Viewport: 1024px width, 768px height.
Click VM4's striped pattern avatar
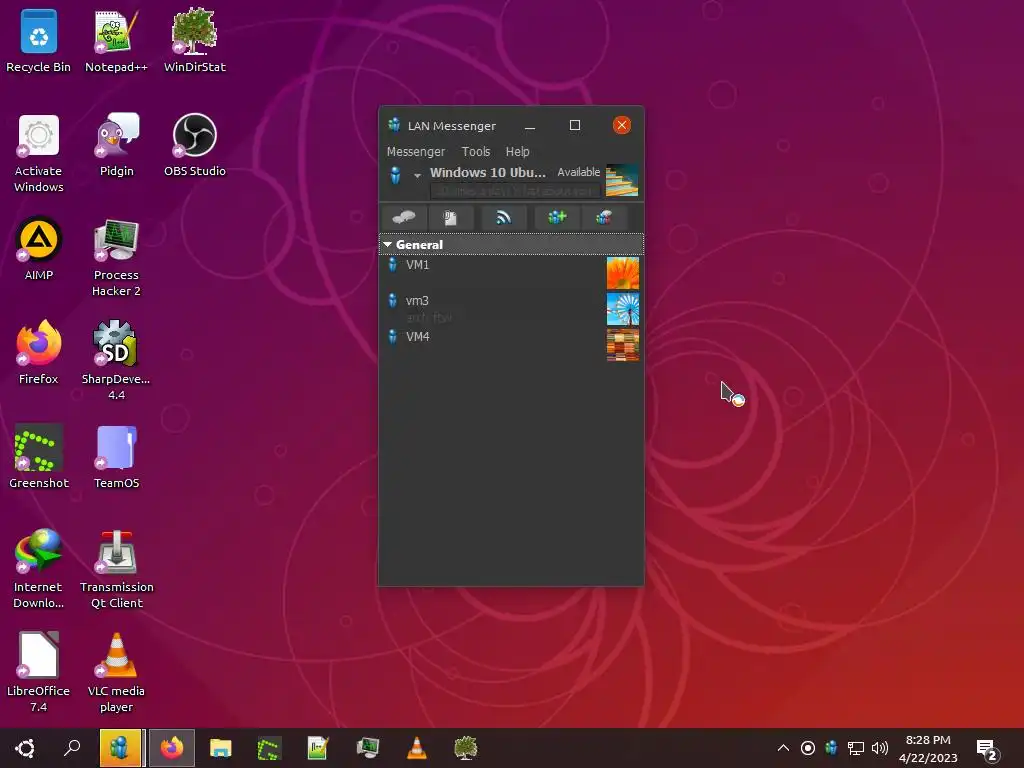tap(623, 345)
